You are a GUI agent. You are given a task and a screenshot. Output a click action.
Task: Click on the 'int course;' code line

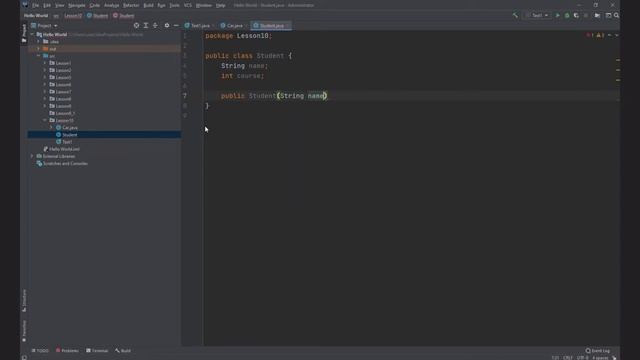coord(242,76)
